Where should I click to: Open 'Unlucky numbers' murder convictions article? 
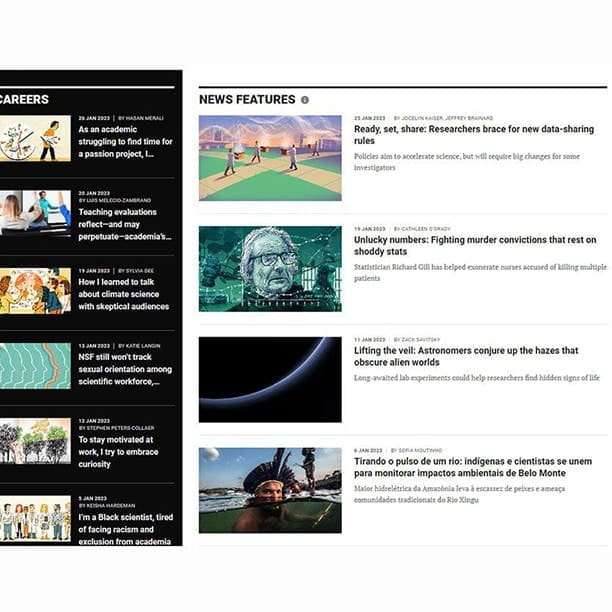point(474,246)
